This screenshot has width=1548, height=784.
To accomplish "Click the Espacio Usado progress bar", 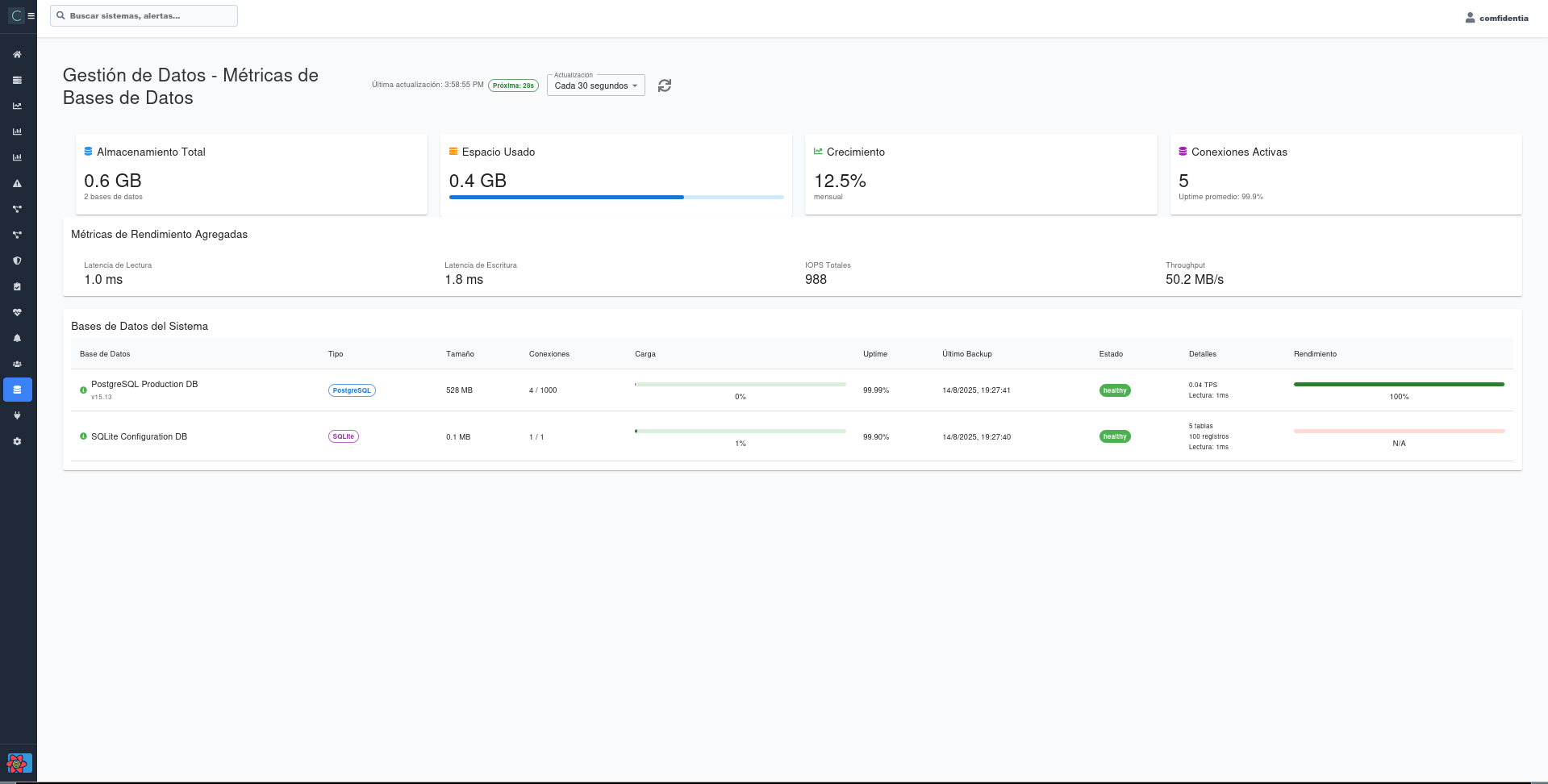I will (615, 197).
